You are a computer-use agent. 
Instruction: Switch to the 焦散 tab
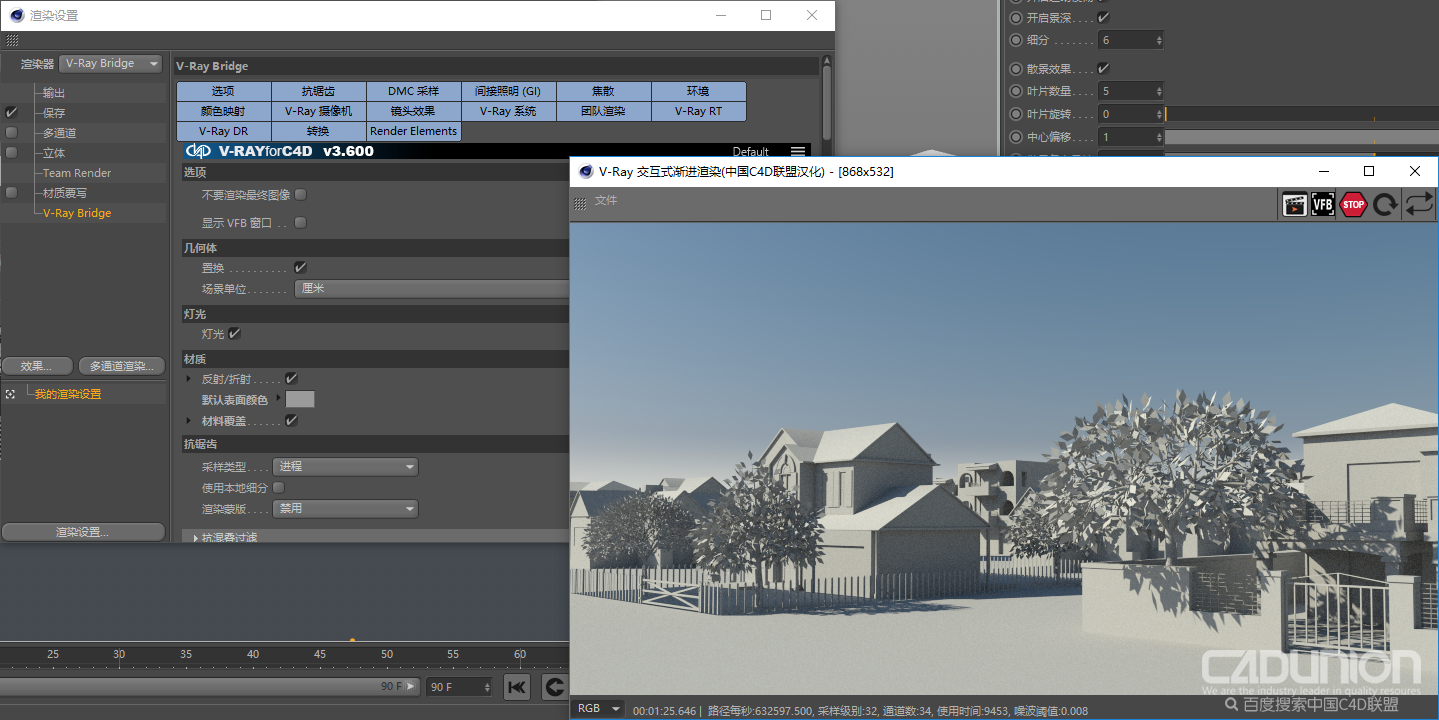point(603,91)
